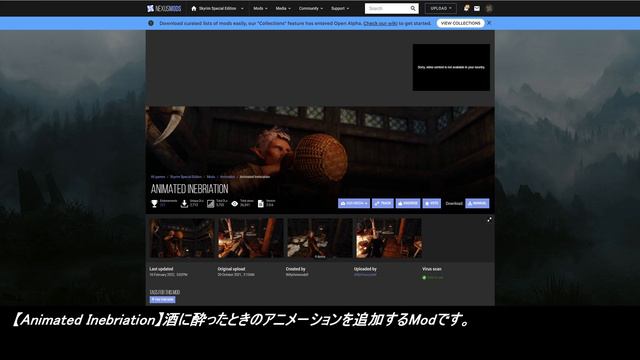The height and width of the screenshot is (360, 640).
Task: Click the home icon in navbar
Action: [194, 8]
